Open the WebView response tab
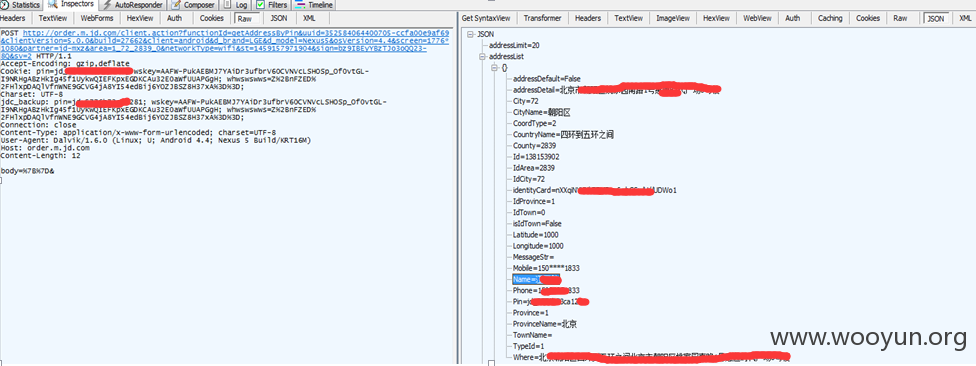Image resolution: width=976 pixels, height=366 pixels. pyautogui.click(x=758, y=18)
